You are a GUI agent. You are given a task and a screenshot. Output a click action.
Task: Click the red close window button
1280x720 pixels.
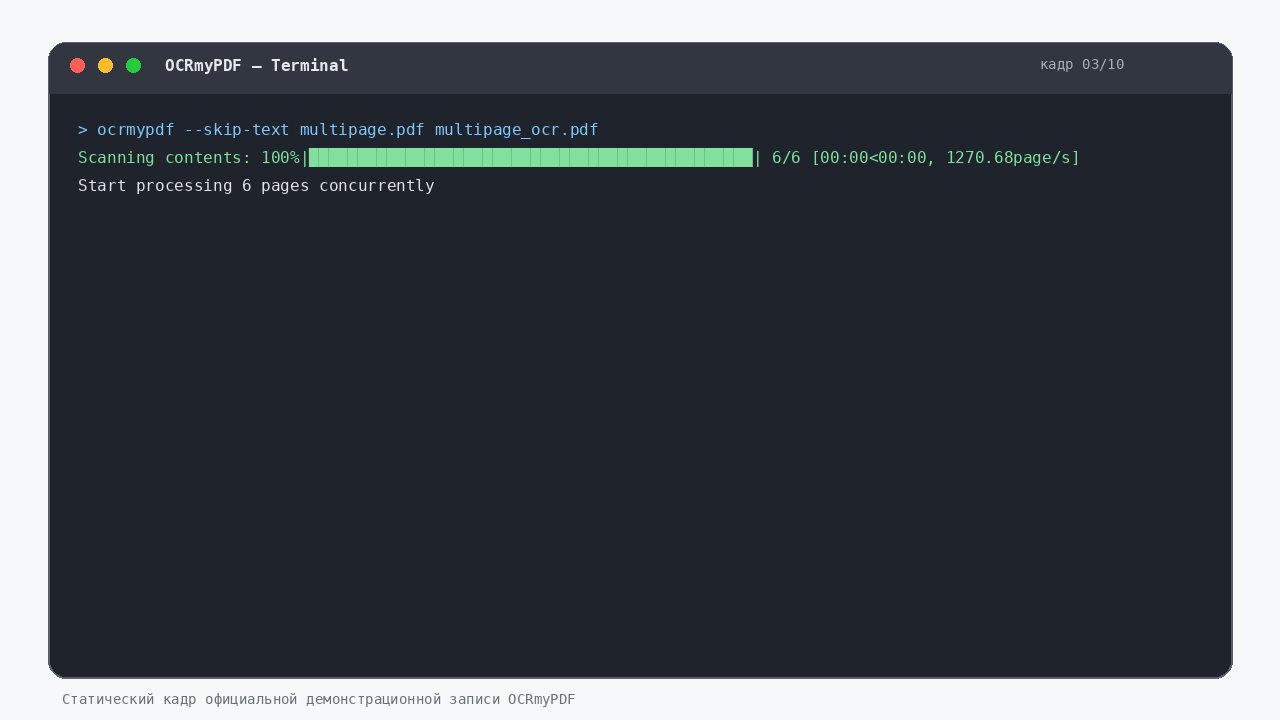[77, 65]
